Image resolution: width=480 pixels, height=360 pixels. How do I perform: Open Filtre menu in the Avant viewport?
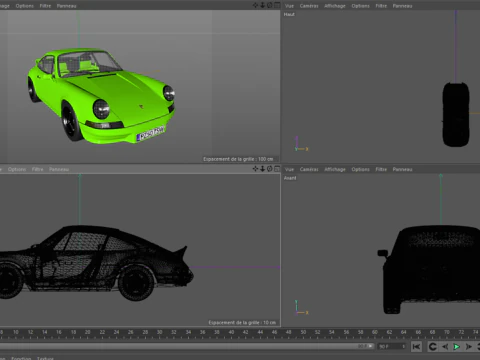click(x=381, y=169)
